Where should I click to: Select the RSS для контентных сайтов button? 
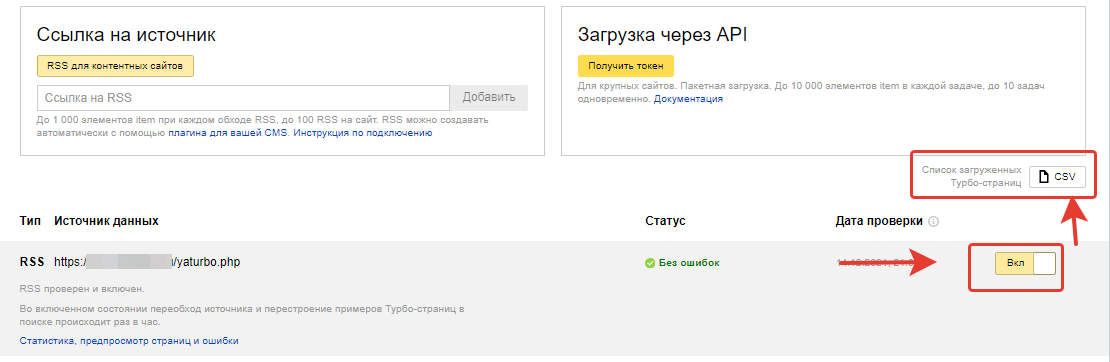[115, 66]
